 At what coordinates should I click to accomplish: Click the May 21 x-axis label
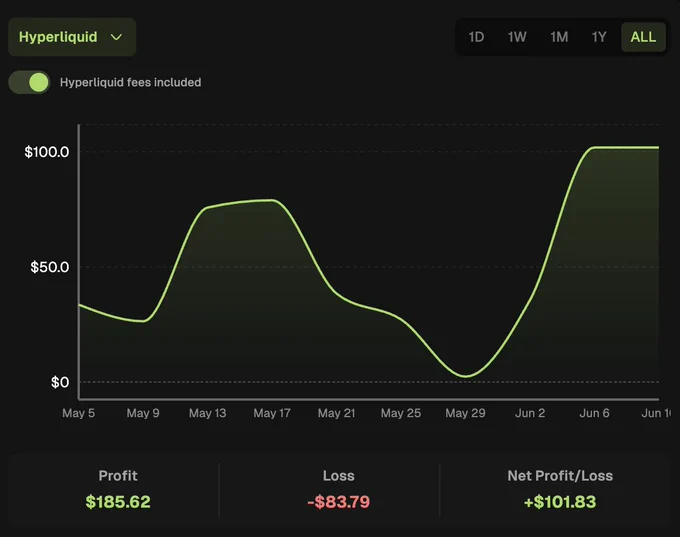[337, 413]
